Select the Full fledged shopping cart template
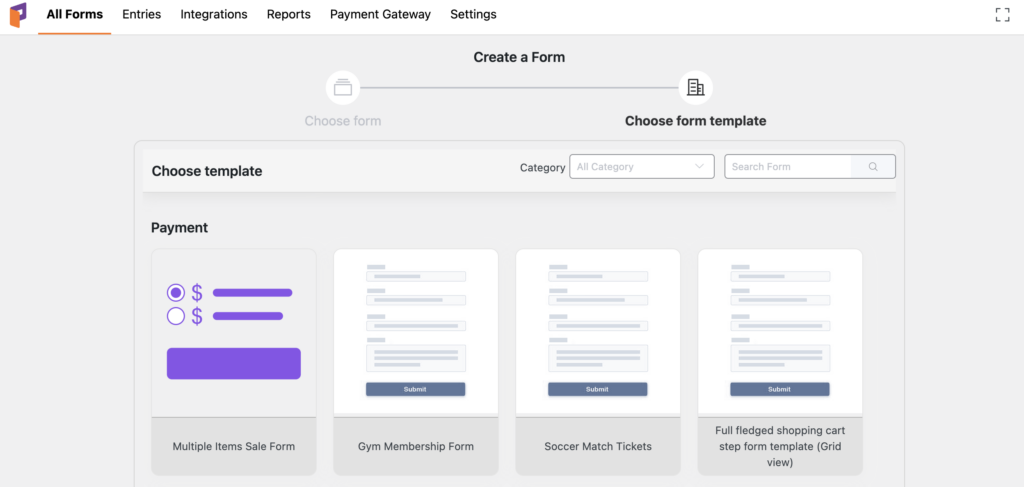The image size is (1024, 487). coord(780,361)
